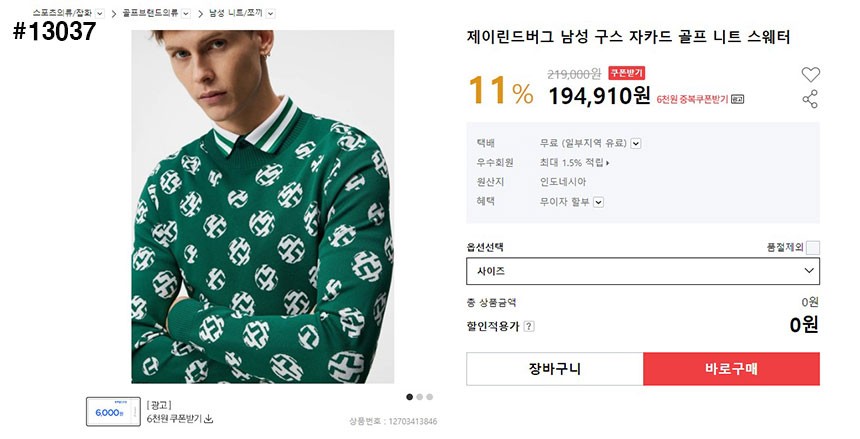Viewport: 860px width, 439px height.
Task: Click the green sweater product image
Action: (x=262, y=206)
